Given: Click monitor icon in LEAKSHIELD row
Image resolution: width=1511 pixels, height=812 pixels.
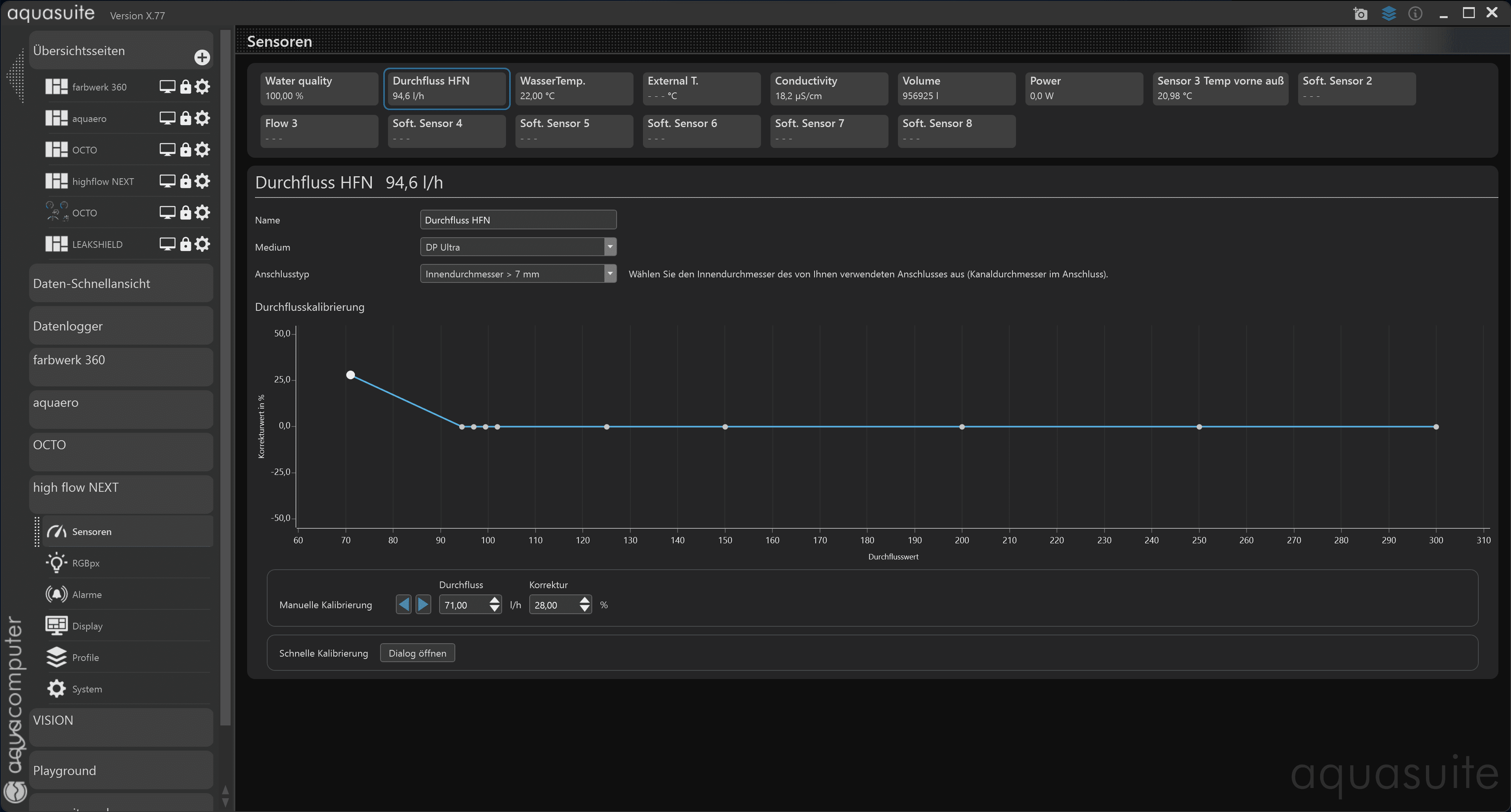Looking at the screenshot, I should click(x=167, y=244).
